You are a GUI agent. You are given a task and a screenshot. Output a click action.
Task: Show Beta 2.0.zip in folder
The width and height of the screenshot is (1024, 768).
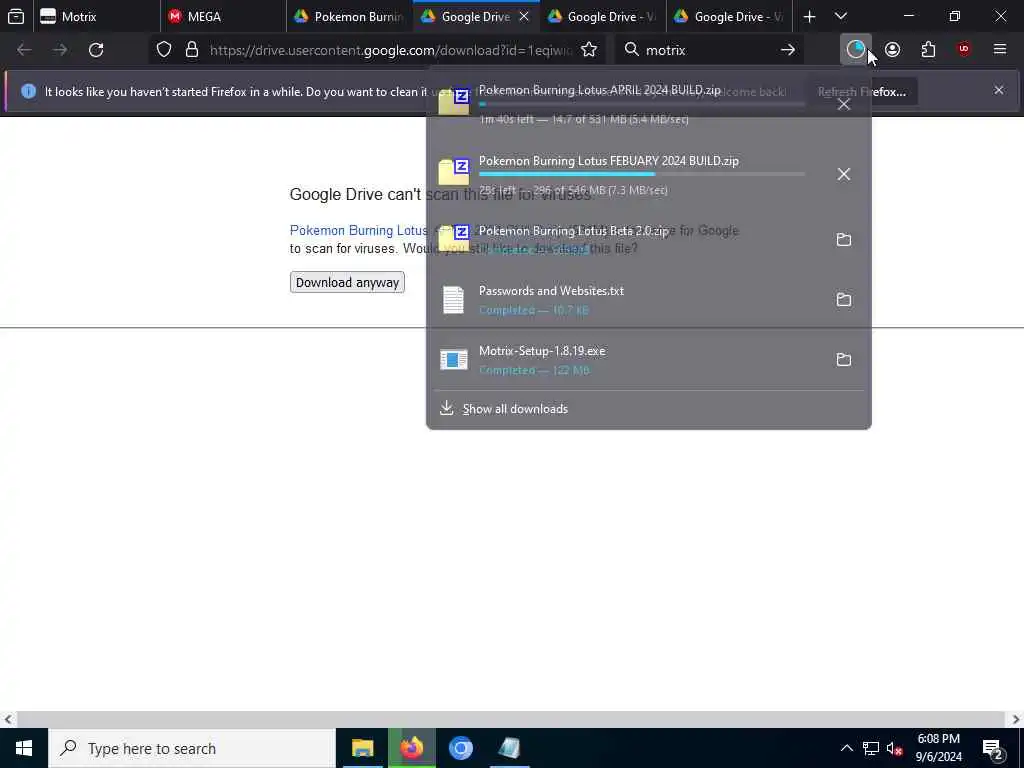844,240
